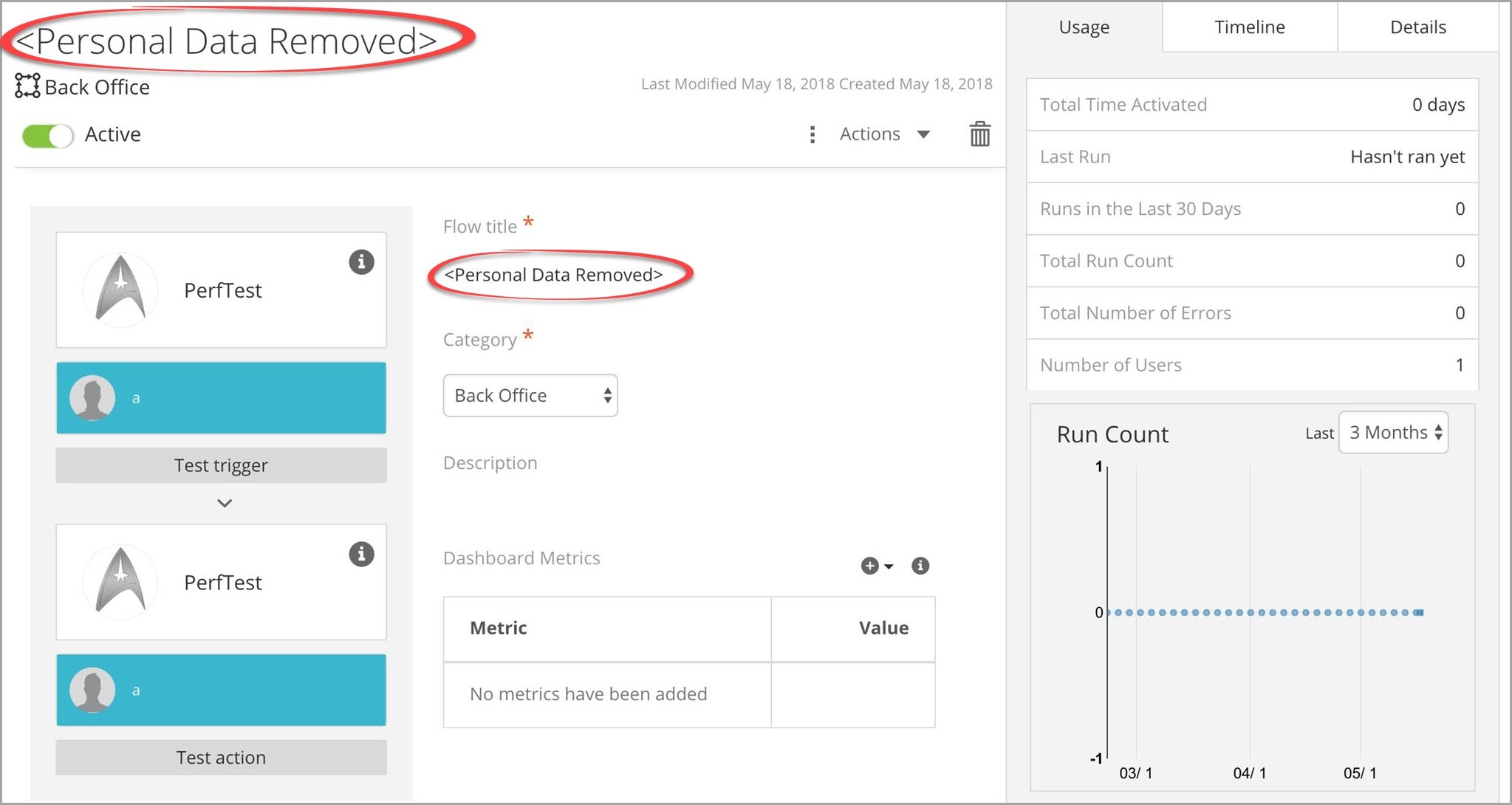The image size is (1512, 805).
Task: Switch to the Timeline tab
Action: point(1249,27)
